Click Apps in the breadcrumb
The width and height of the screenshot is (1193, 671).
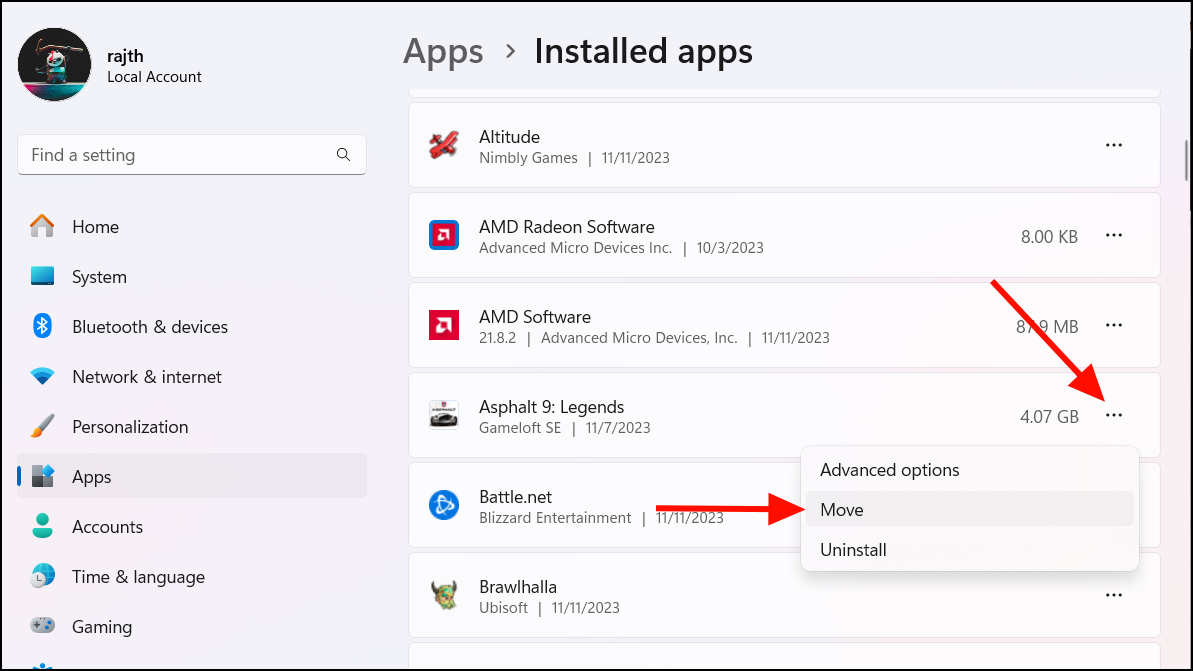tap(443, 52)
